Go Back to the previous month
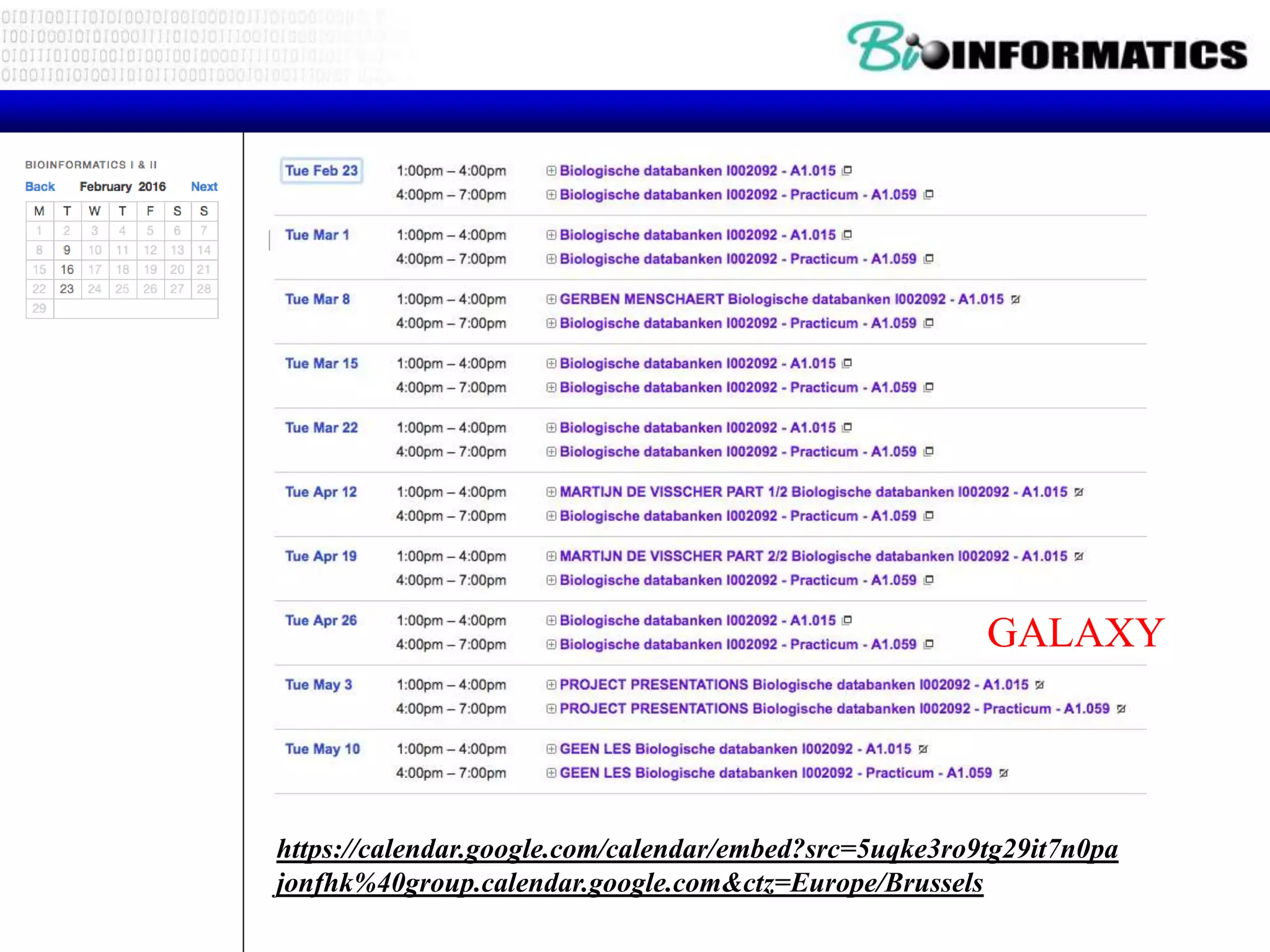1270x952 pixels. (40, 187)
